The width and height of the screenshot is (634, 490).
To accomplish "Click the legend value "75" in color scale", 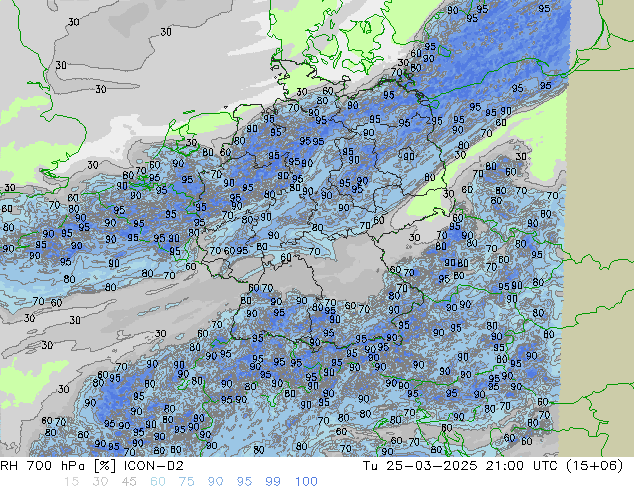I will coord(186,482).
